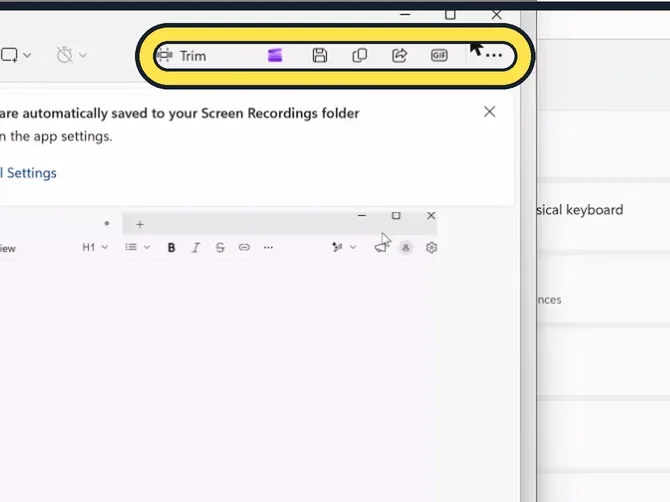Image resolution: width=670 pixels, height=502 pixels.
Task: Open the See more three-dot menu
Action: (494, 56)
